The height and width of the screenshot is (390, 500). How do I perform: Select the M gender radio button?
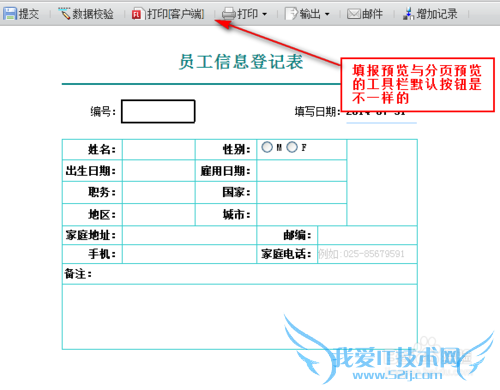267,147
